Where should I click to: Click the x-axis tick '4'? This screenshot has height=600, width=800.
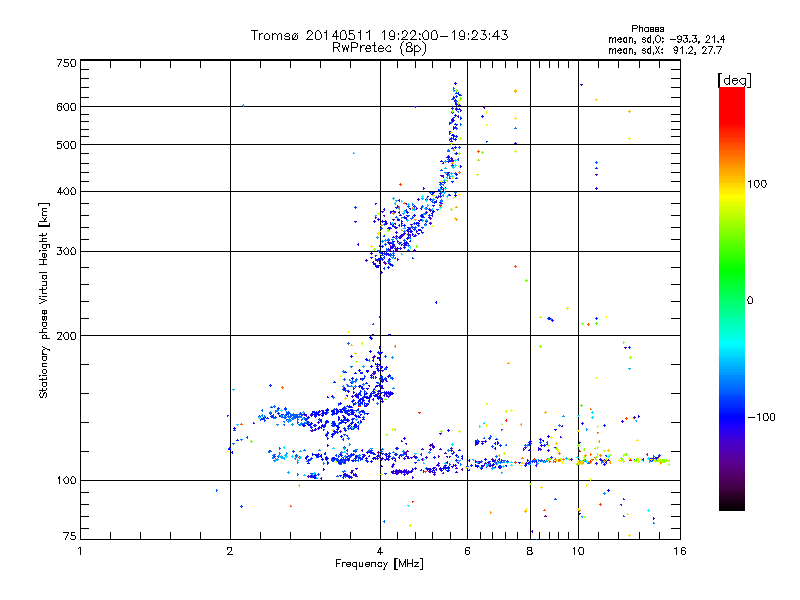(380, 551)
